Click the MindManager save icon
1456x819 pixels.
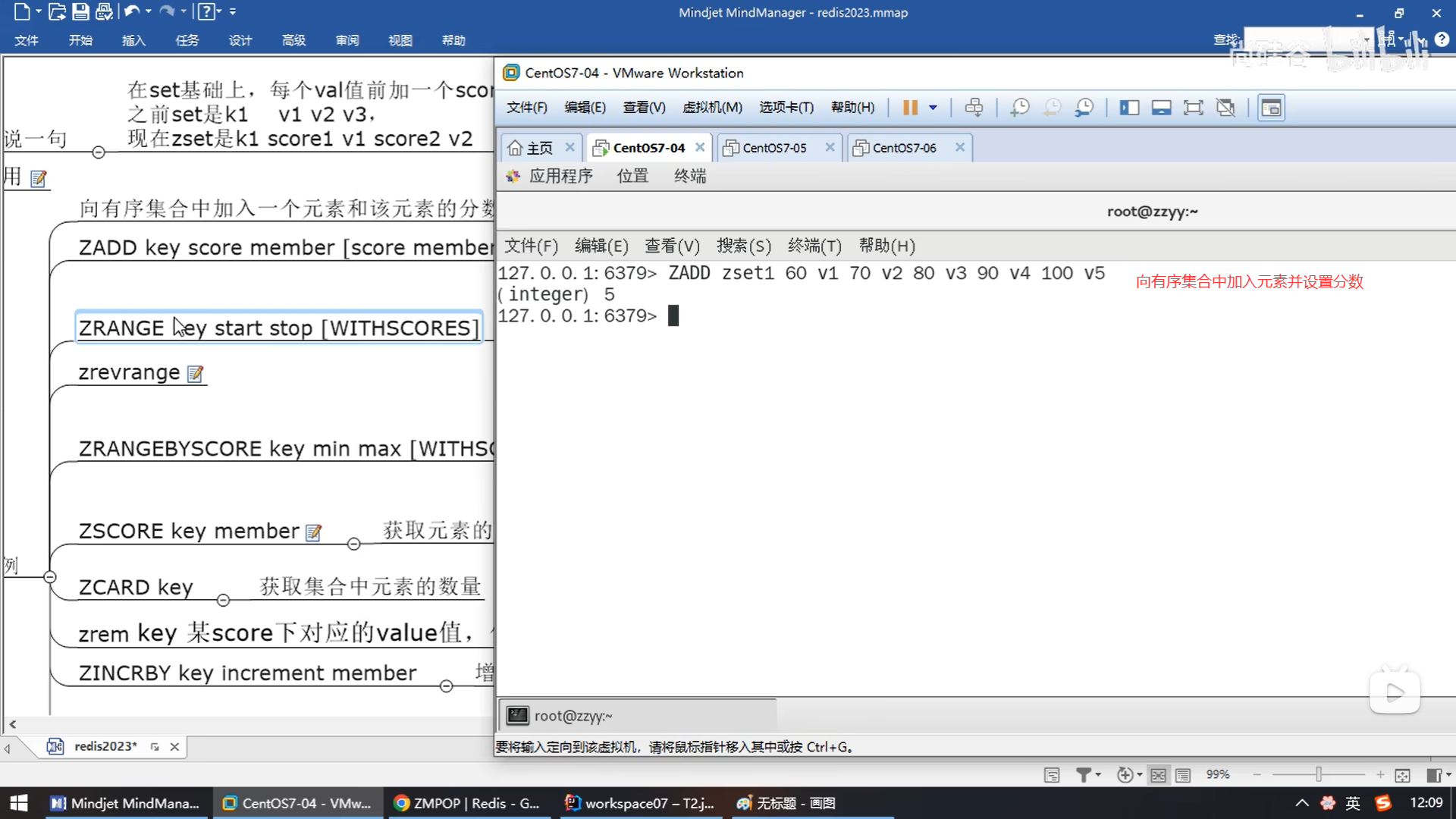80,11
